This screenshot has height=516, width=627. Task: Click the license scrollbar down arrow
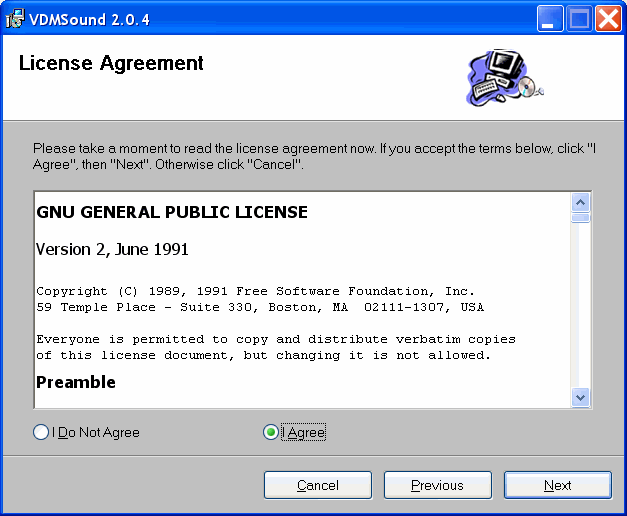pyautogui.click(x=581, y=397)
